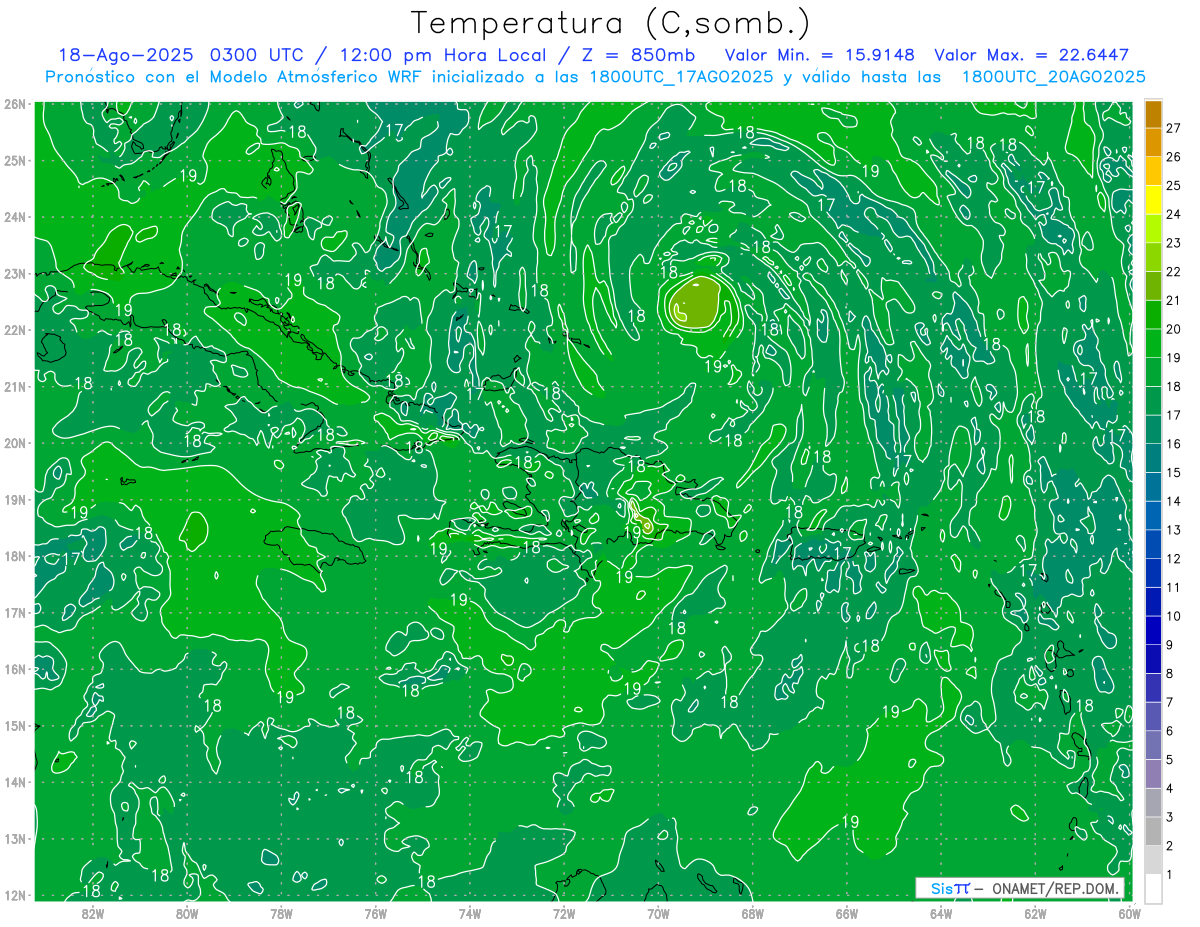Click the "12N" latitude axis label
Viewport: 1200px width, 927px height.
15,895
